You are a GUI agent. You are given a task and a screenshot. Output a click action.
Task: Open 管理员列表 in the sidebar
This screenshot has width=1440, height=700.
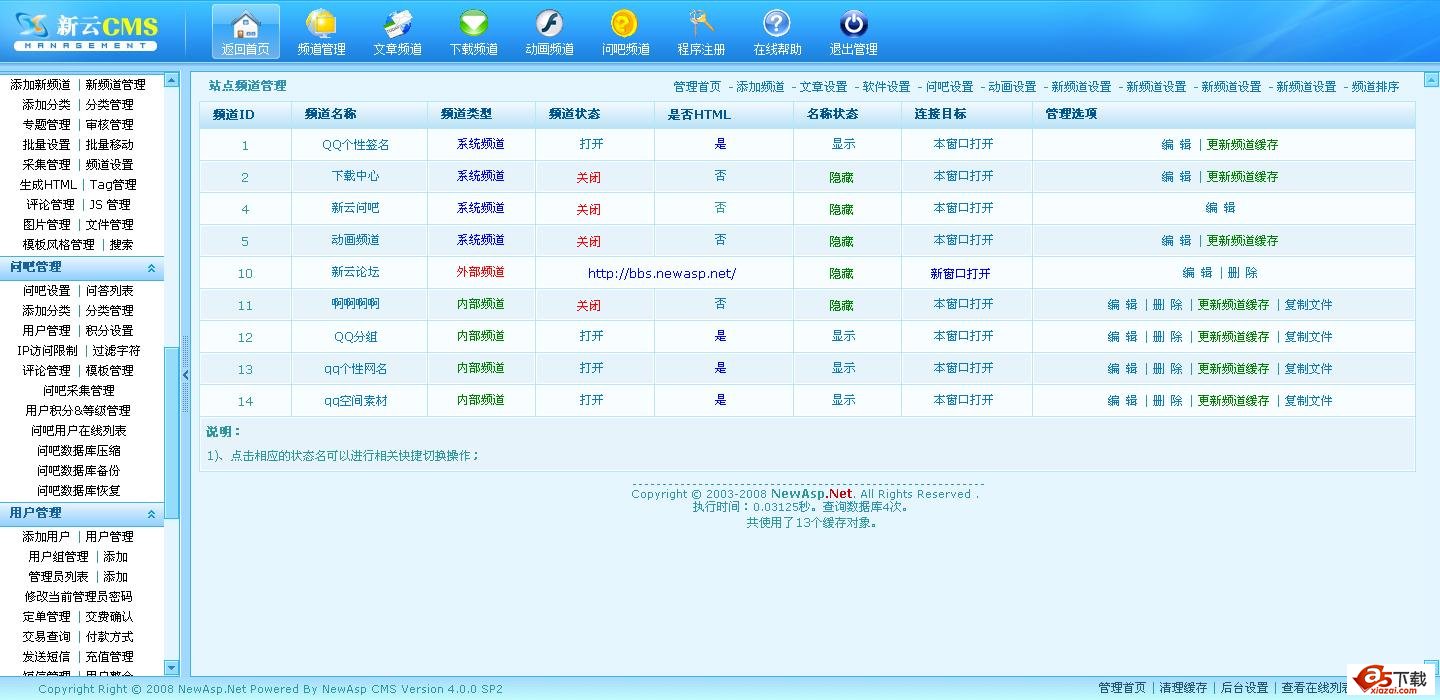(59, 577)
